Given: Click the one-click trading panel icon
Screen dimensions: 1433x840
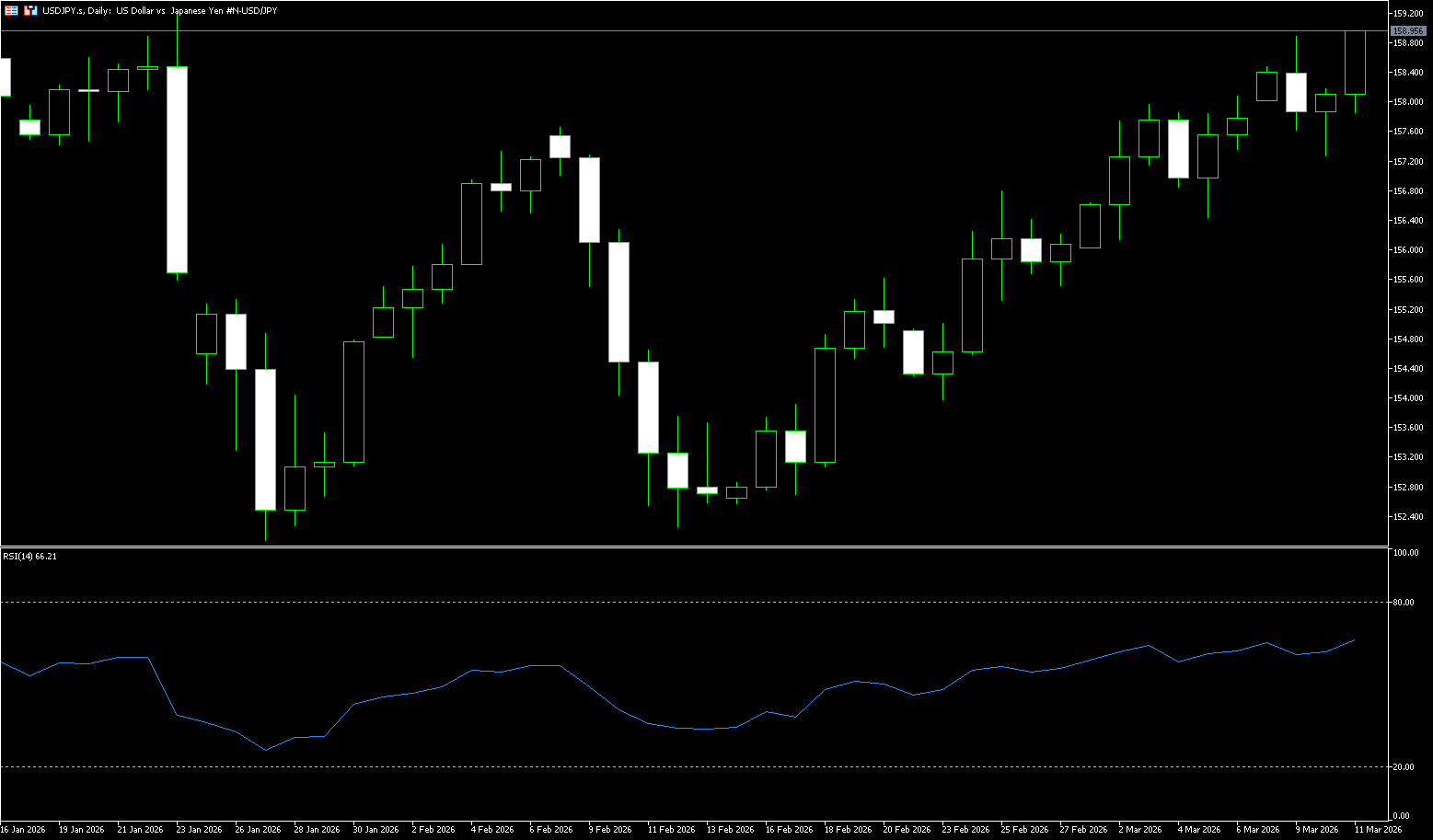Looking at the screenshot, I should pyautogui.click(x=30, y=10).
